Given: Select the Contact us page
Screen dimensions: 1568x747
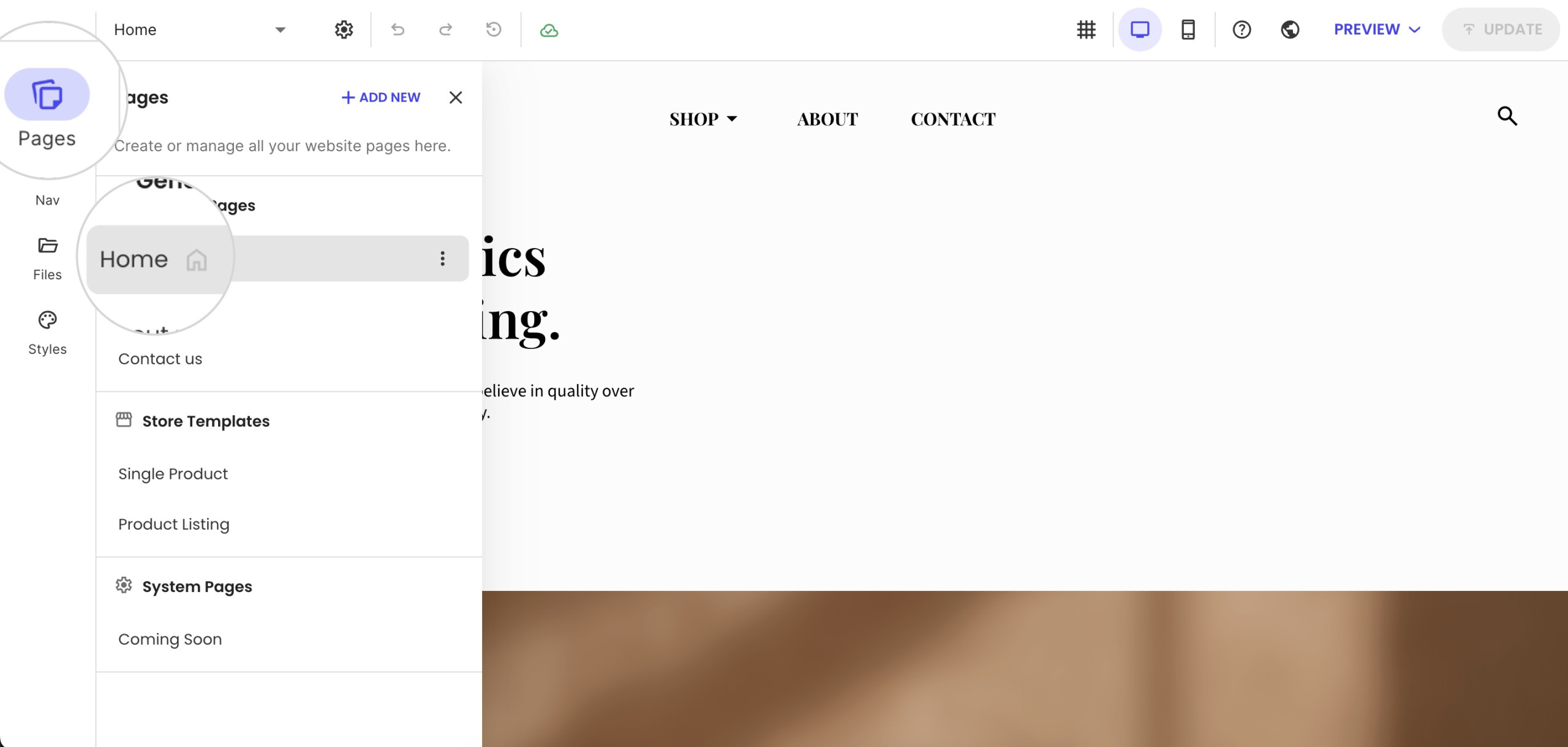Looking at the screenshot, I should pos(160,359).
